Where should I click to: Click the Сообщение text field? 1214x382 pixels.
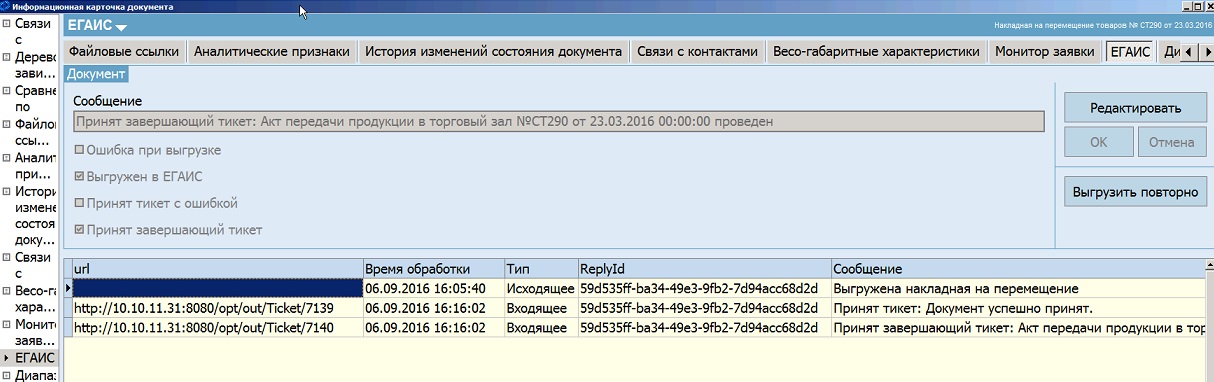point(559,121)
